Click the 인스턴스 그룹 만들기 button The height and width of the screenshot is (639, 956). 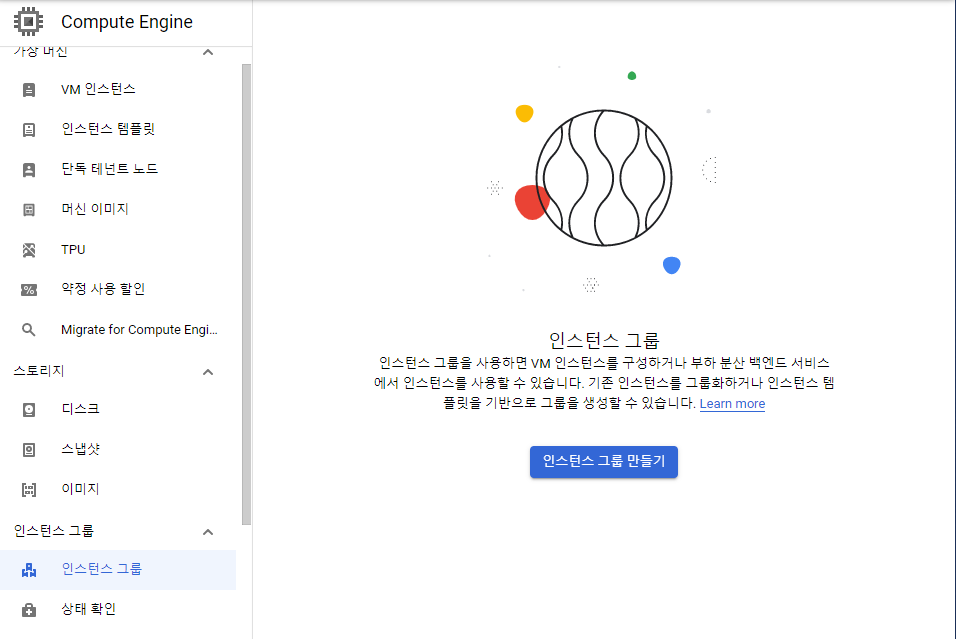coord(604,462)
